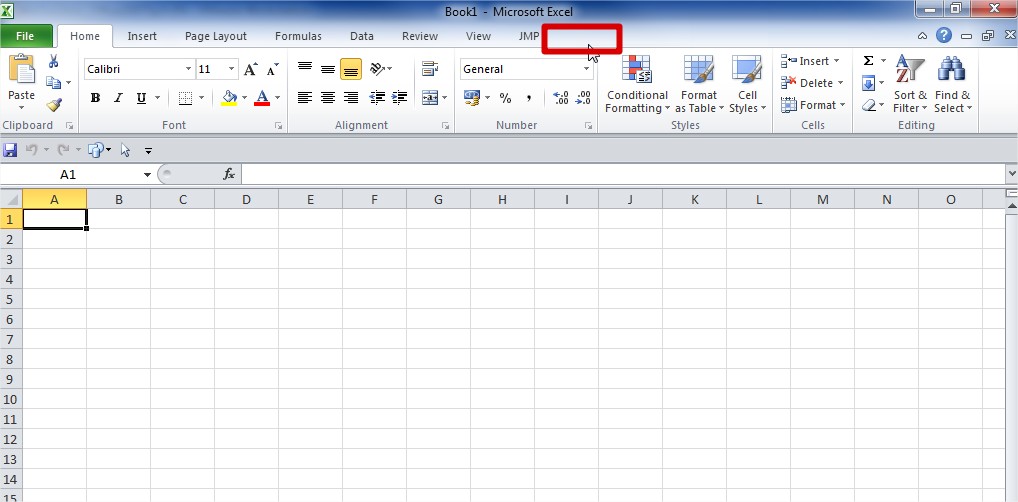Click the Sort & Filter button
Viewport: 1018px width, 502px height.
(909, 88)
